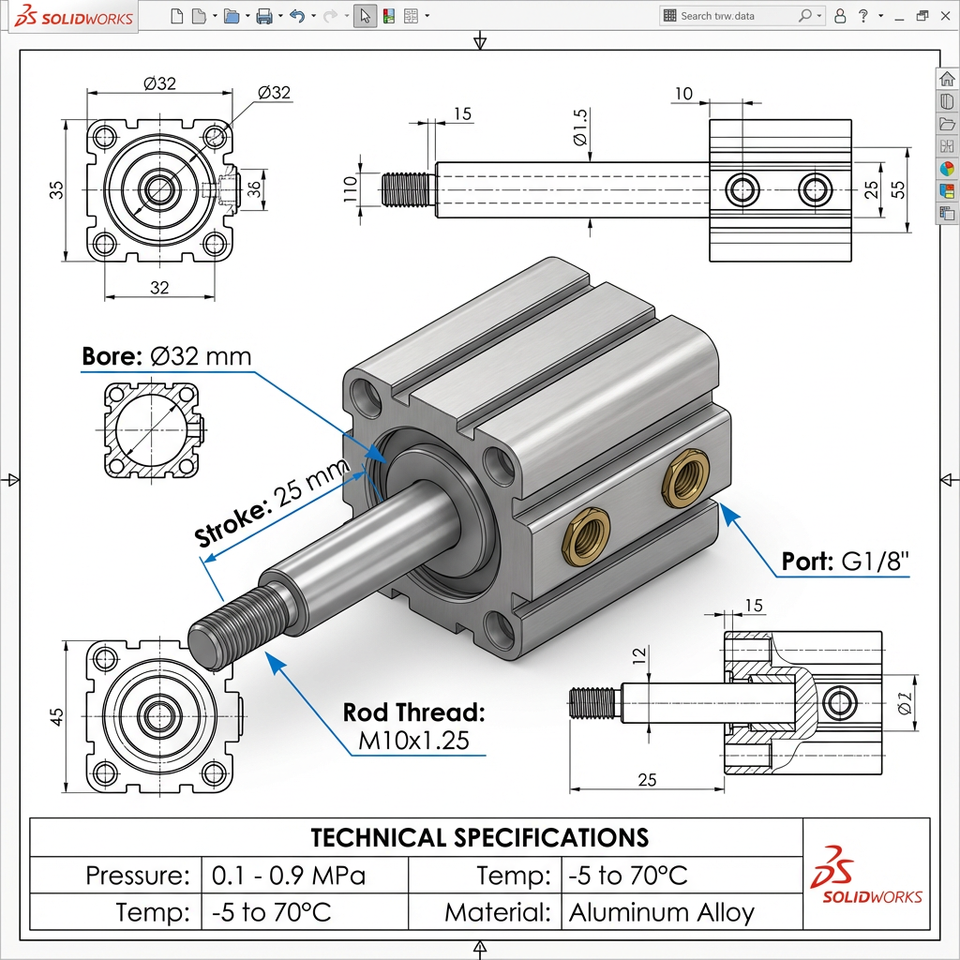
Task: Click the second new-document icon beside its dropdown arrow
Action: pos(199,16)
